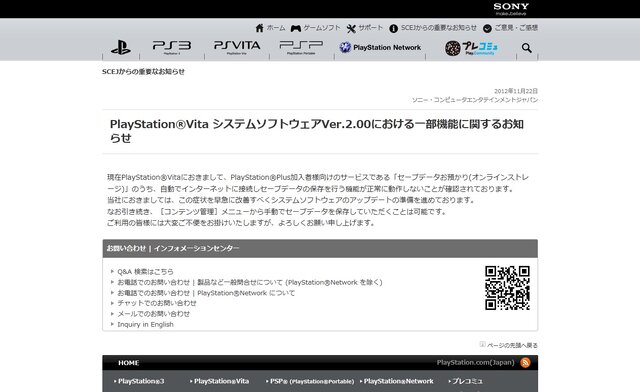The image size is (640, 392).
Task: Click the Sony logo at top
Action: click(511, 9)
